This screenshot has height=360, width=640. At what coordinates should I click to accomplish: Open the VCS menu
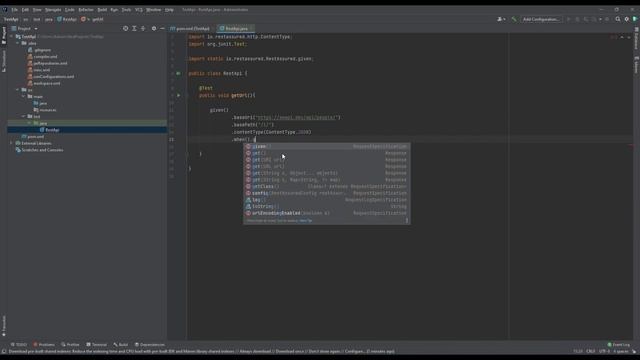coord(139,9)
